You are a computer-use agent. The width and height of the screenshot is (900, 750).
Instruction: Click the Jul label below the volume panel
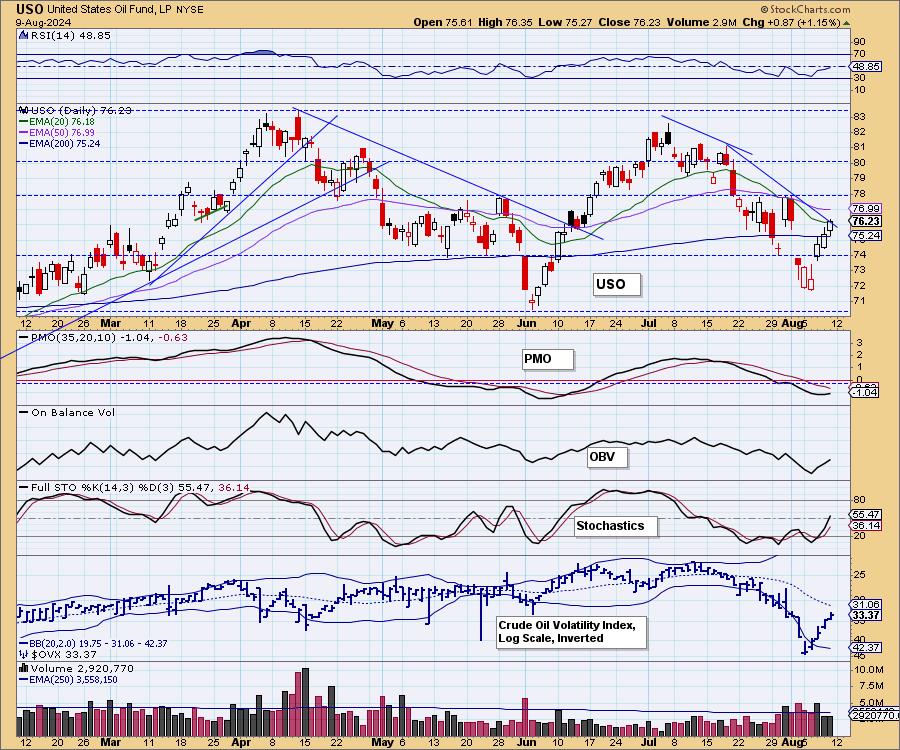coord(649,742)
